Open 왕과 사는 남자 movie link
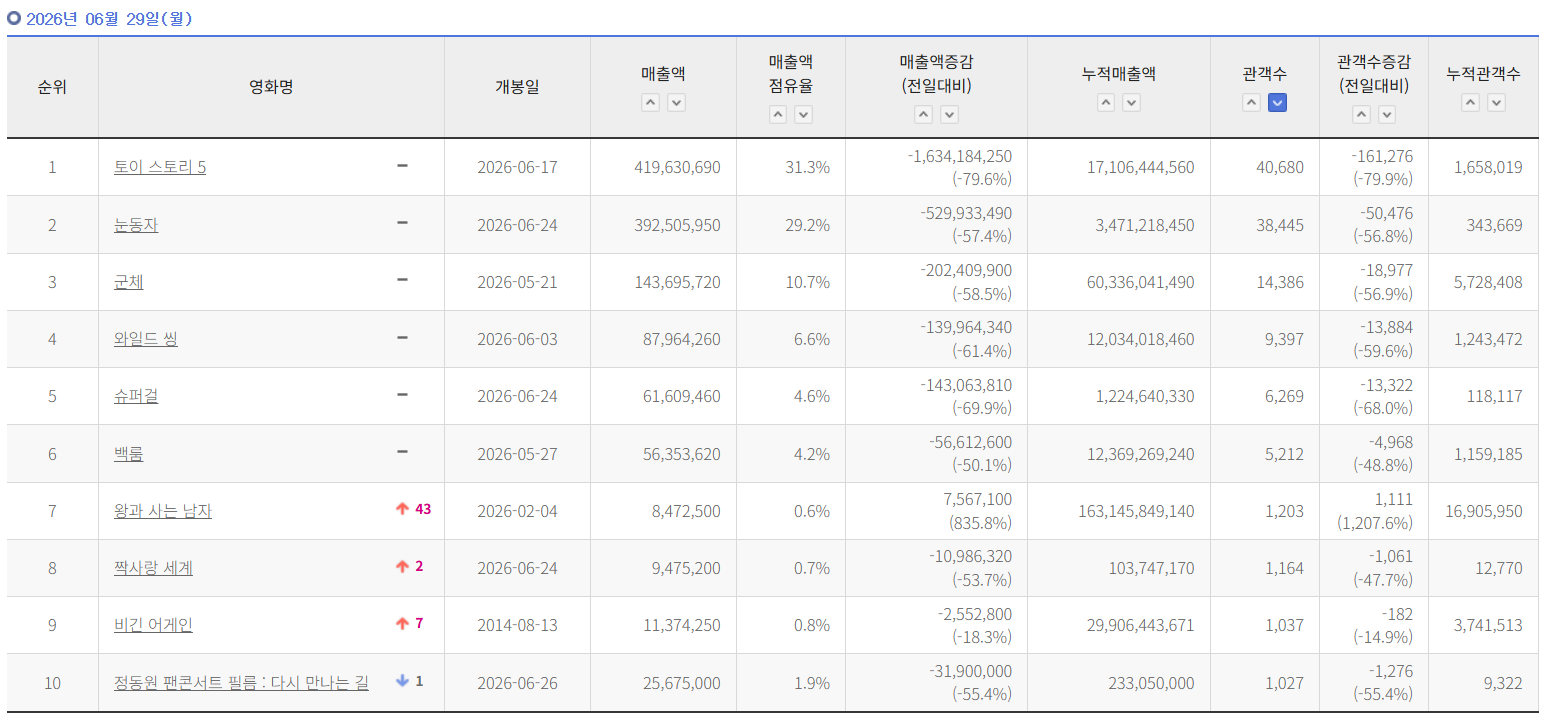Image resolution: width=1541 pixels, height=713 pixels. point(163,511)
